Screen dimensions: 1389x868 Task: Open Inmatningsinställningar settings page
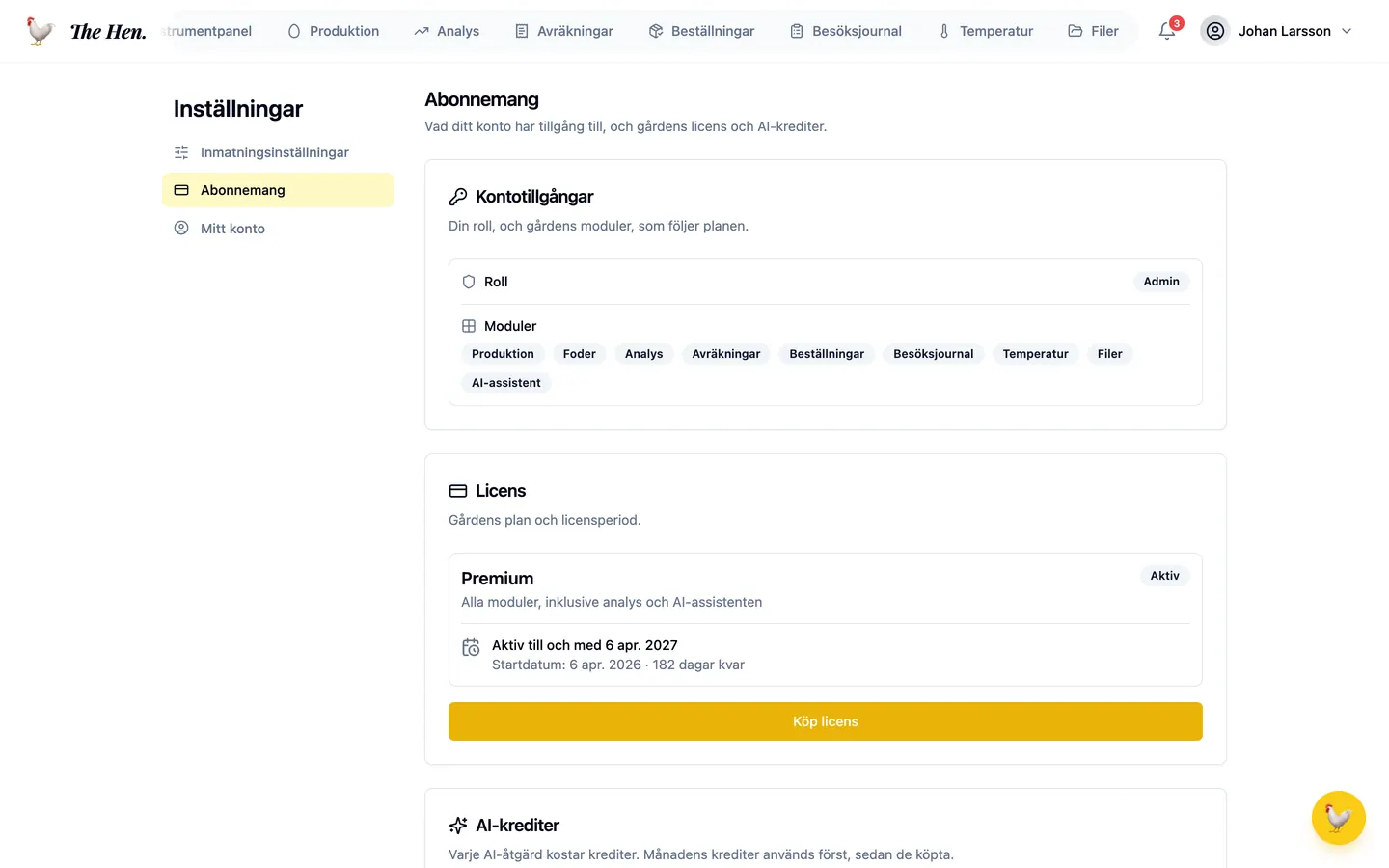tap(278, 152)
